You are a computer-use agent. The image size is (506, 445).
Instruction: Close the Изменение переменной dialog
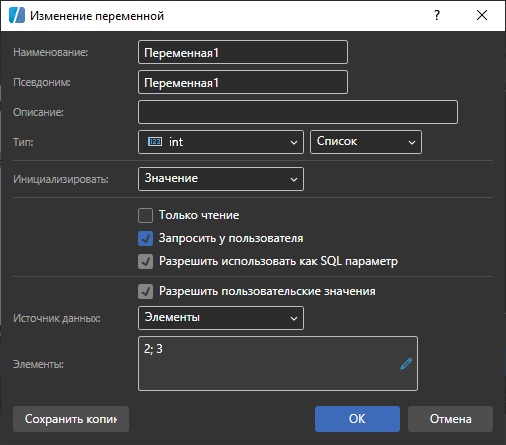482,15
